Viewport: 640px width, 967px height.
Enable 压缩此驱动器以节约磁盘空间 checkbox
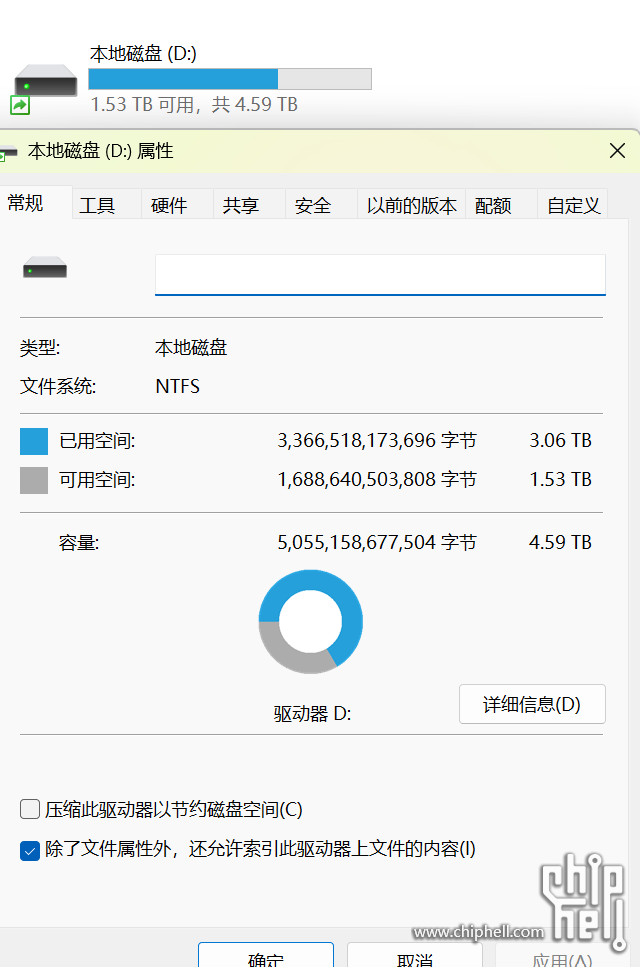click(x=30, y=809)
